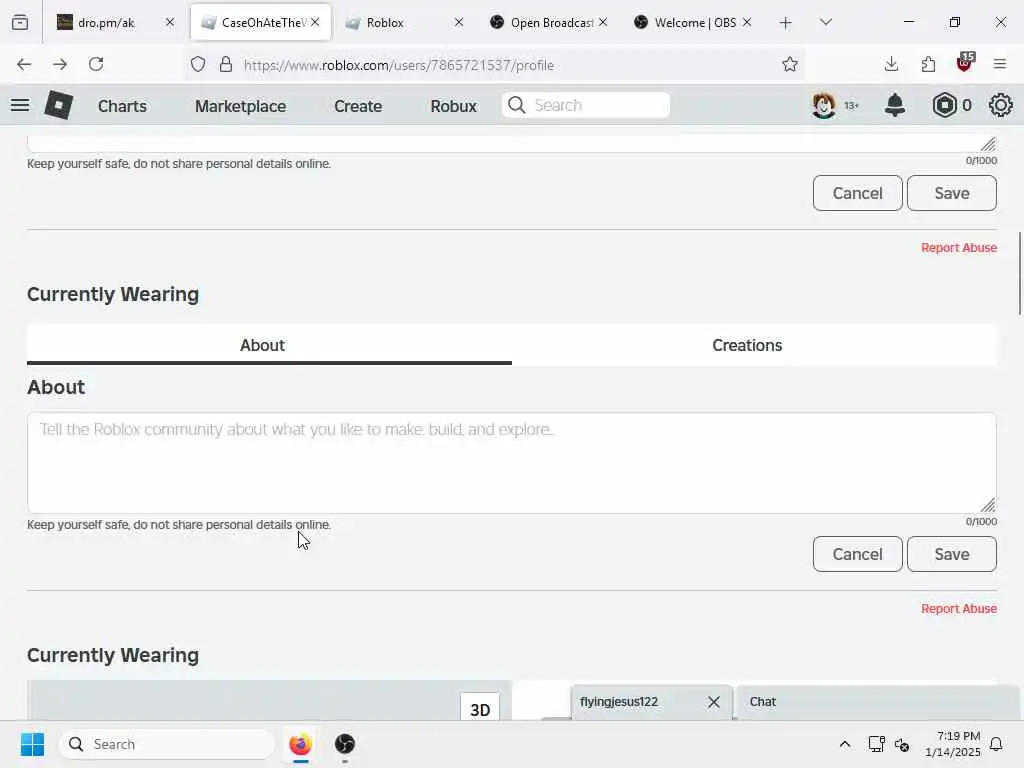Open the browser extensions puzzle icon
The width and height of the screenshot is (1024, 768).
pyautogui.click(x=928, y=64)
